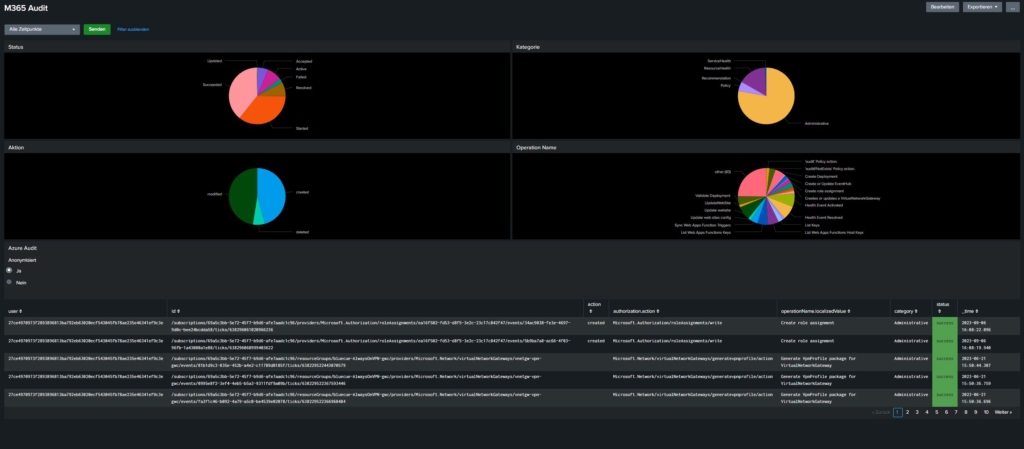
Task: Click the teal deleted slice in Aktion pie
Action: pos(259,217)
